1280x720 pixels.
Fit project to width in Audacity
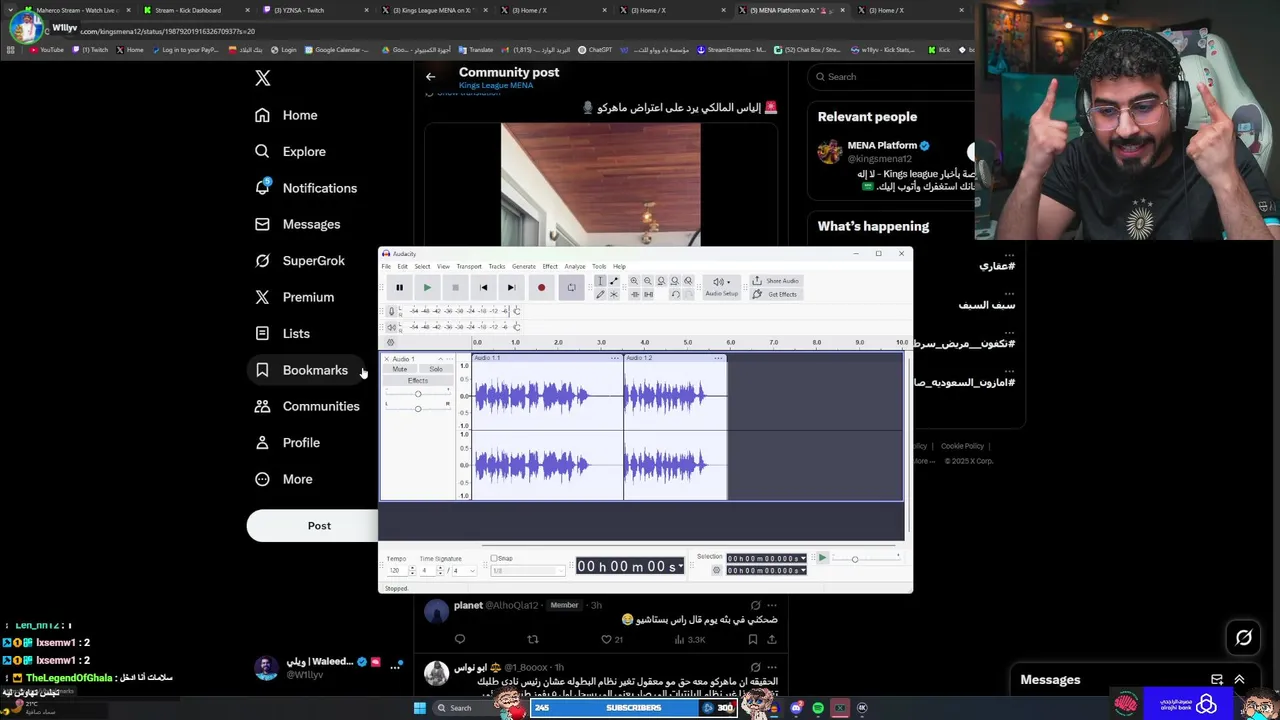click(675, 281)
